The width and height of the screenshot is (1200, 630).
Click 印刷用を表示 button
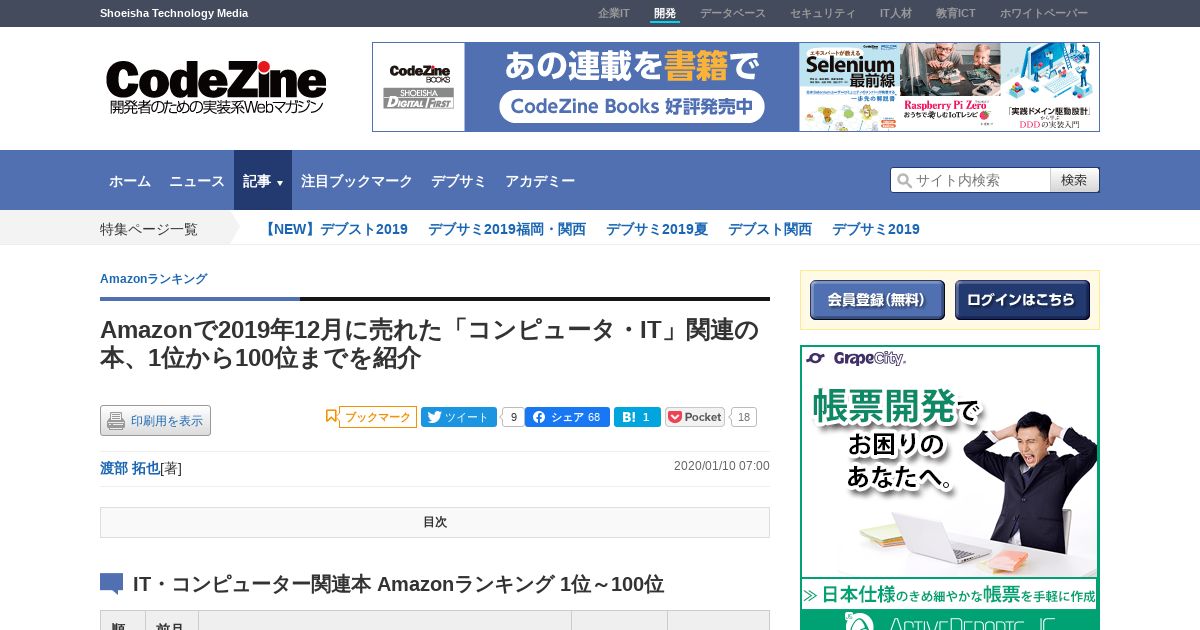[155, 421]
